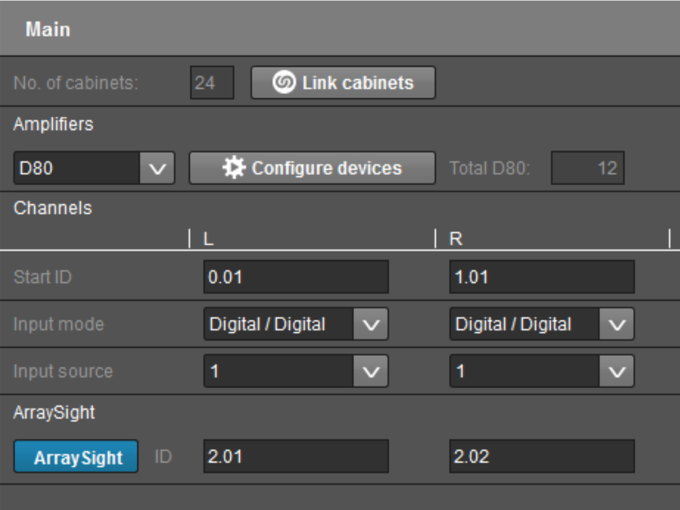This screenshot has height=510, width=680.
Task: Click the No. of cabinets label
Action: coord(76,83)
